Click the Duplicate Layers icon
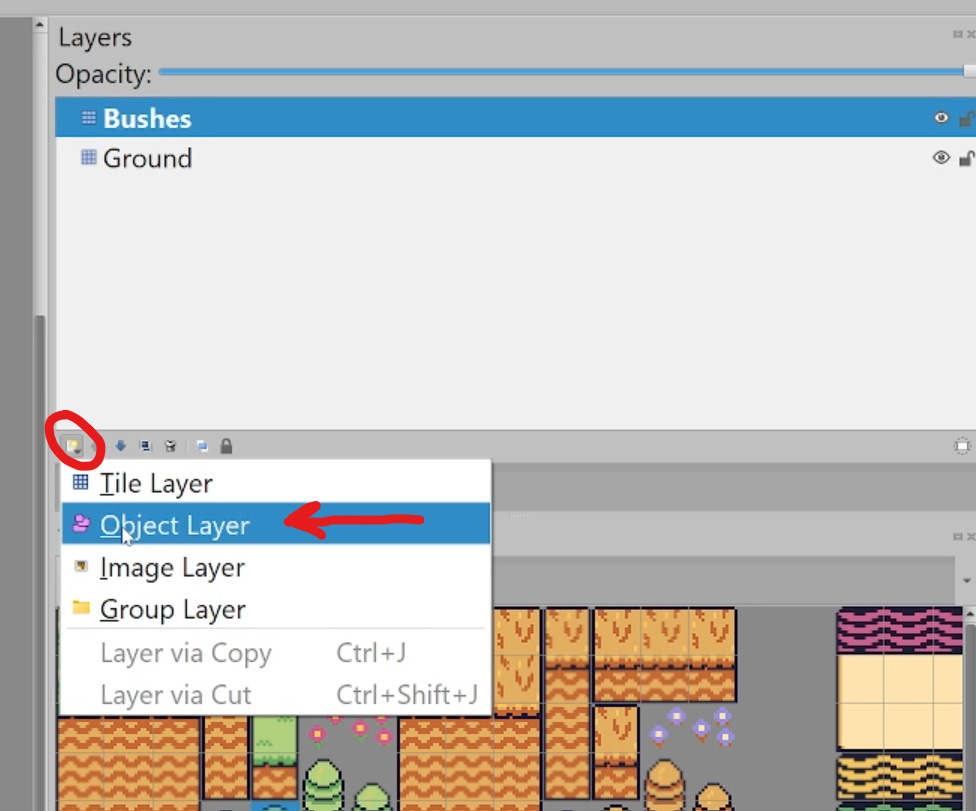Screen dimensions: 976x811 146,446
